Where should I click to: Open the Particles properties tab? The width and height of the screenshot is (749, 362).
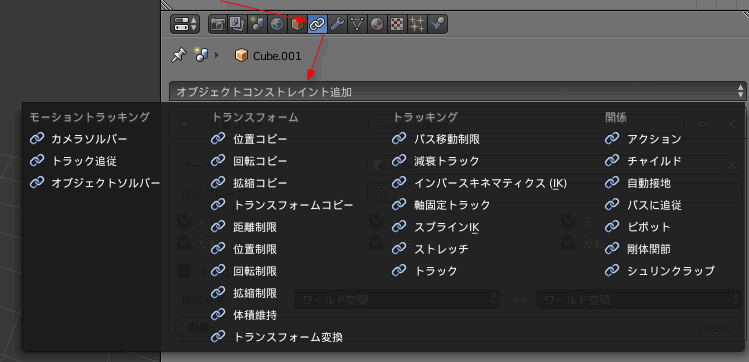pos(417,24)
